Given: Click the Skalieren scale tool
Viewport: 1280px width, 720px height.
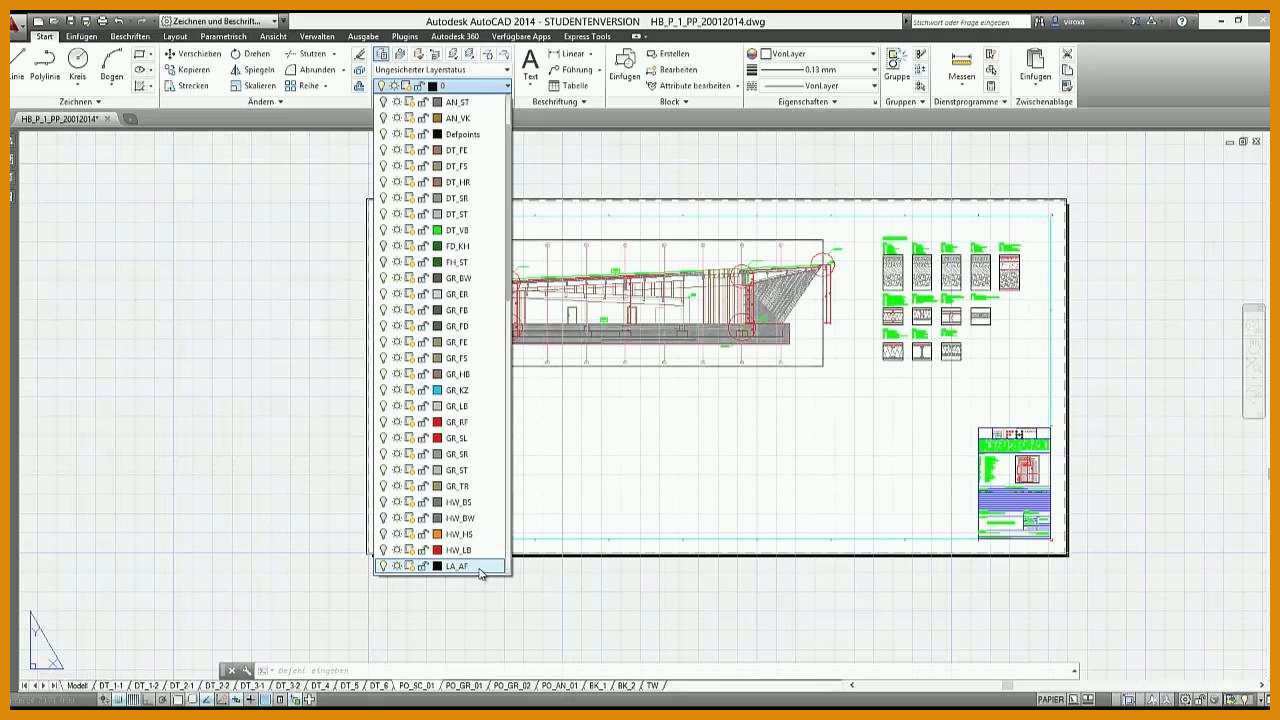Looking at the screenshot, I should coord(253,86).
